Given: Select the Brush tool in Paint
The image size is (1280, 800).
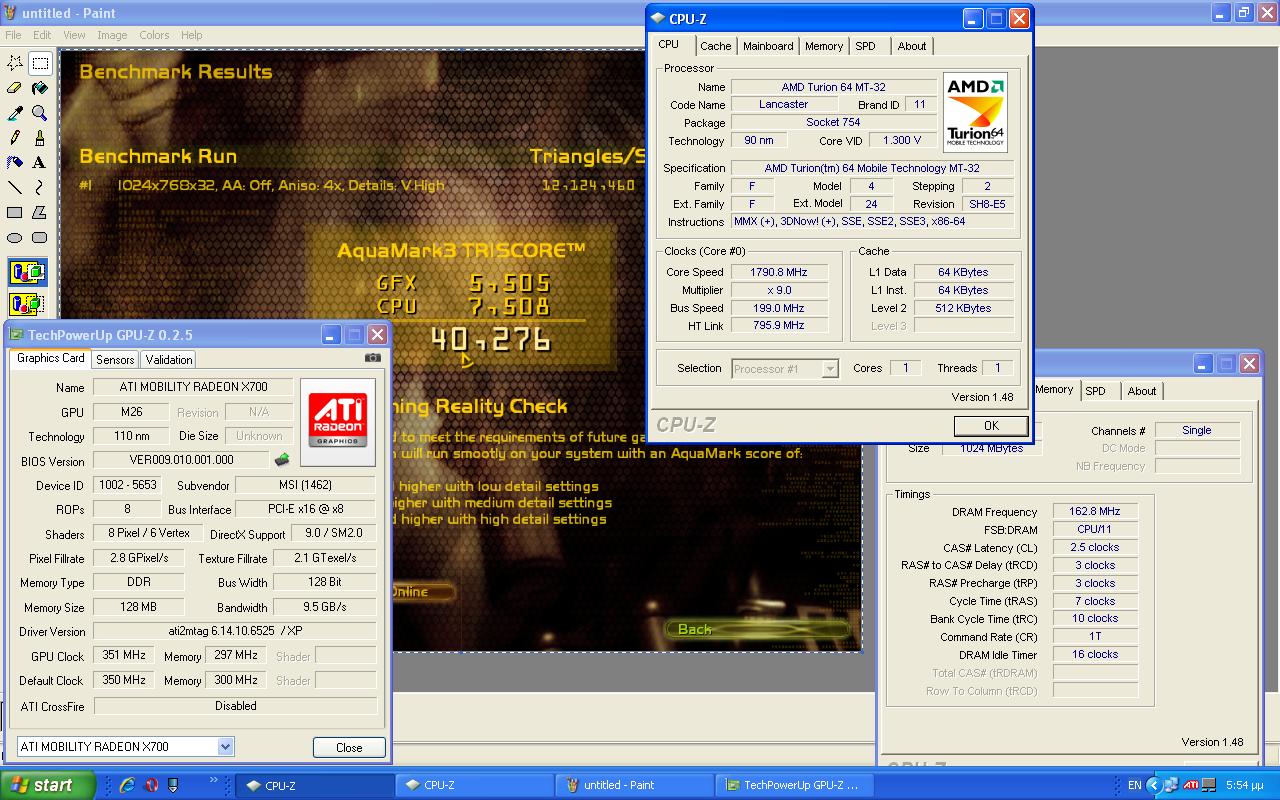Looking at the screenshot, I should coord(40,138).
